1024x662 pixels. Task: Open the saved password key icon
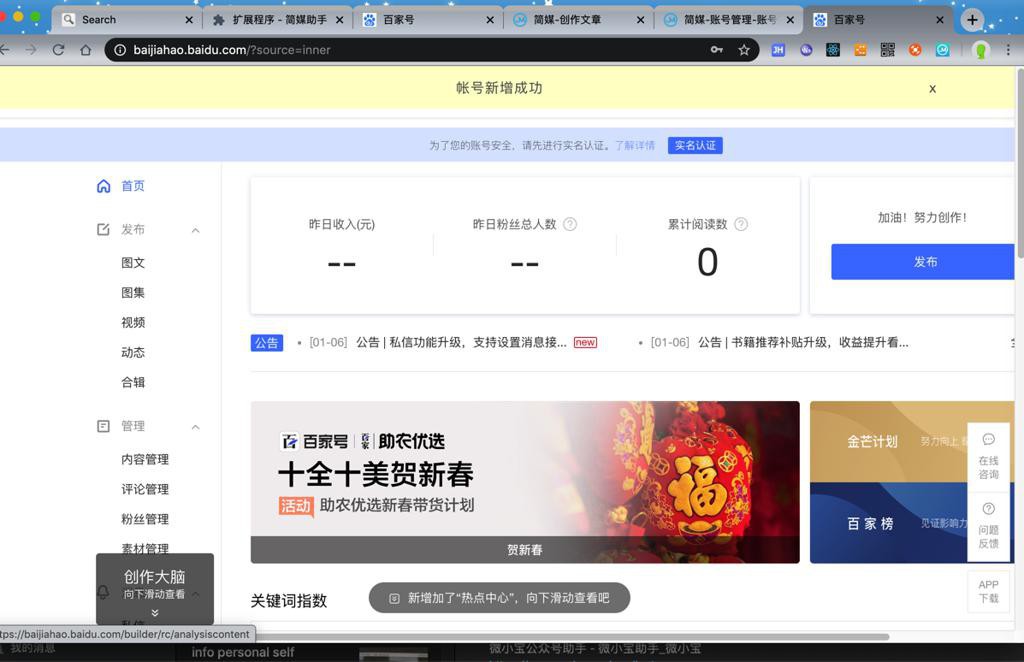[x=716, y=50]
